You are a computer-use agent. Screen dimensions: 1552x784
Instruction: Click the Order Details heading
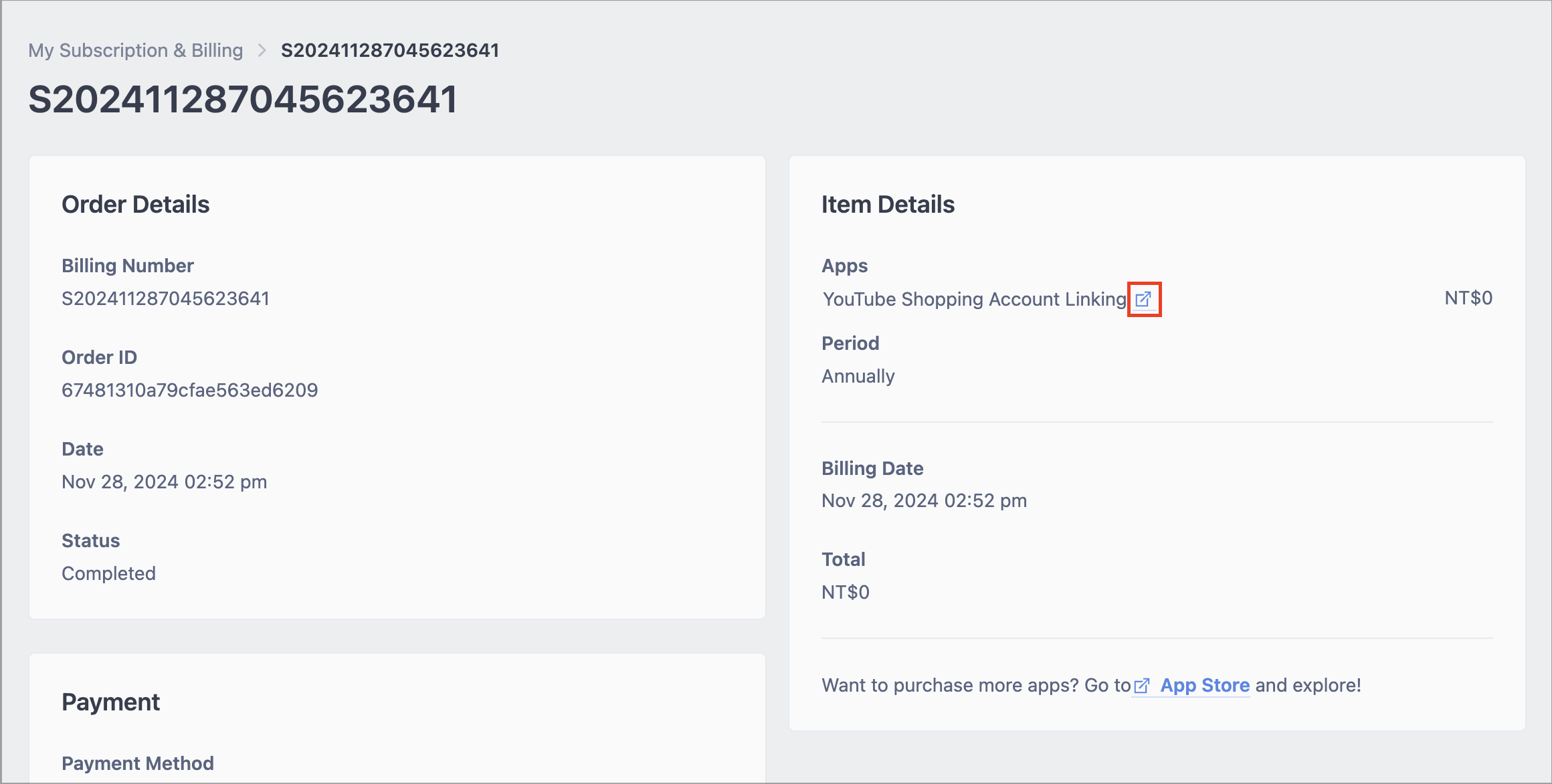coord(136,204)
